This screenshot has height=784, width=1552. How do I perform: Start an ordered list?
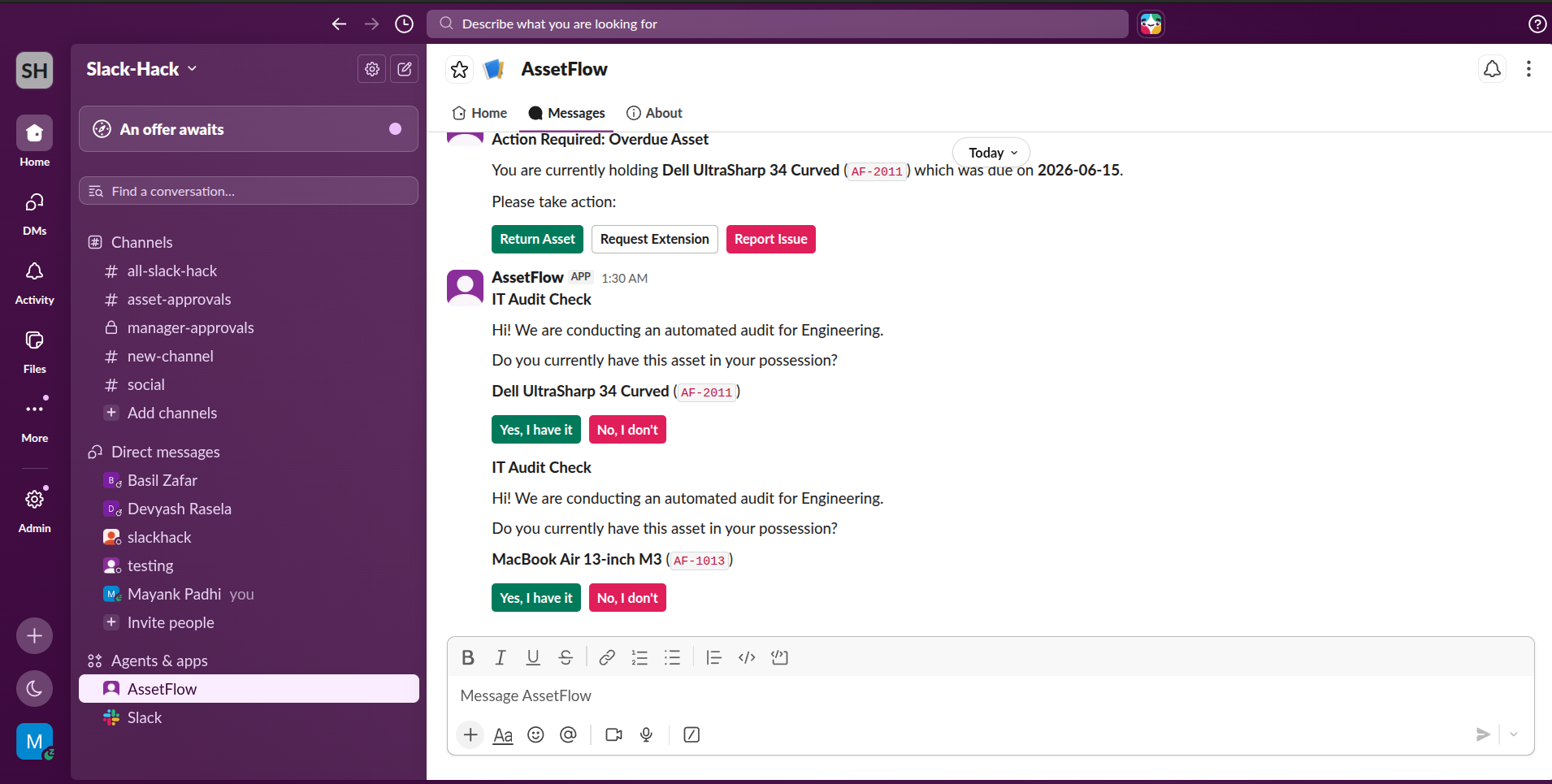(639, 657)
